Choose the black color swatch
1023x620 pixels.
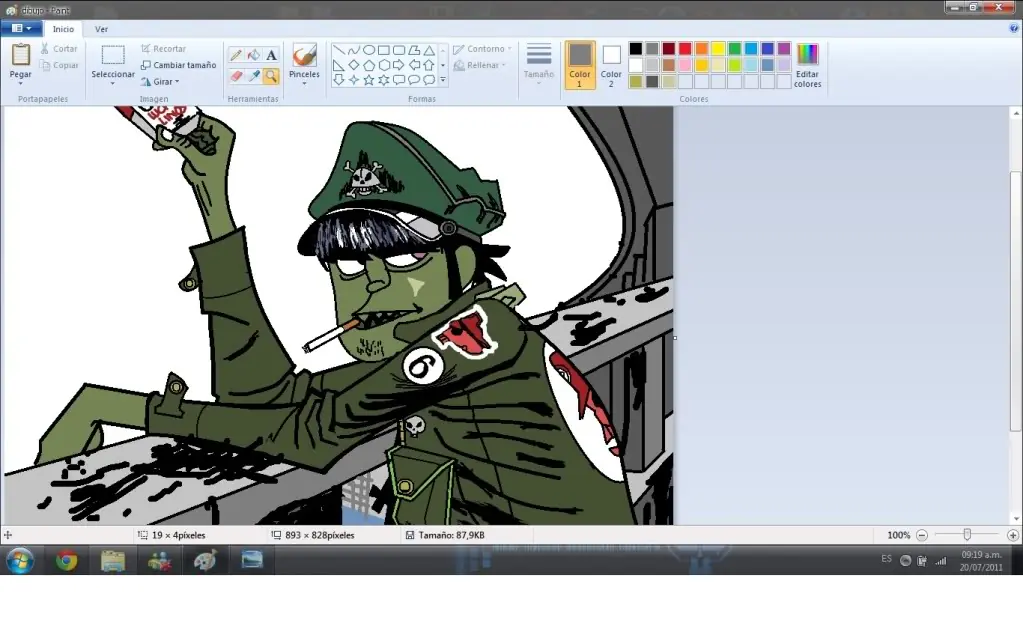coord(635,48)
